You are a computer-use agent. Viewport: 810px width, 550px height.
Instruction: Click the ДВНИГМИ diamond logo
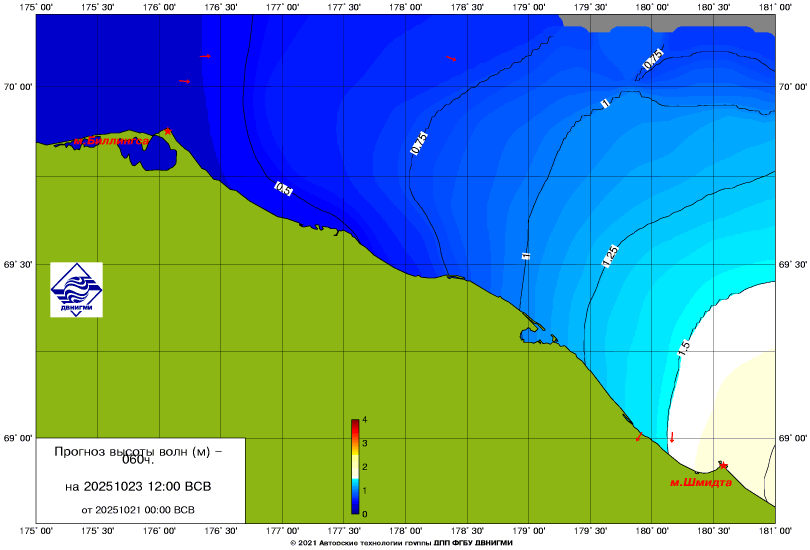pyautogui.click(x=77, y=290)
